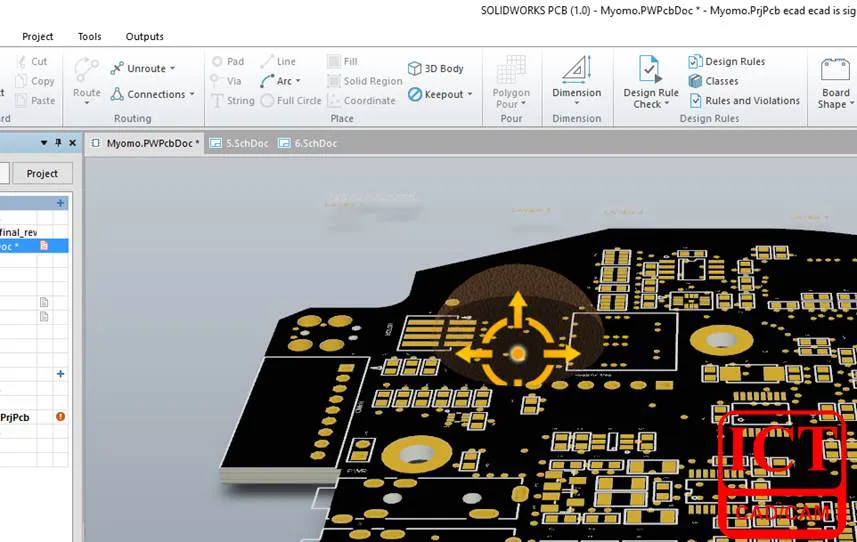Expand the Board Shape dropdown arrow
Image resolution: width=857 pixels, height=542 pixels.
(852, 103)
